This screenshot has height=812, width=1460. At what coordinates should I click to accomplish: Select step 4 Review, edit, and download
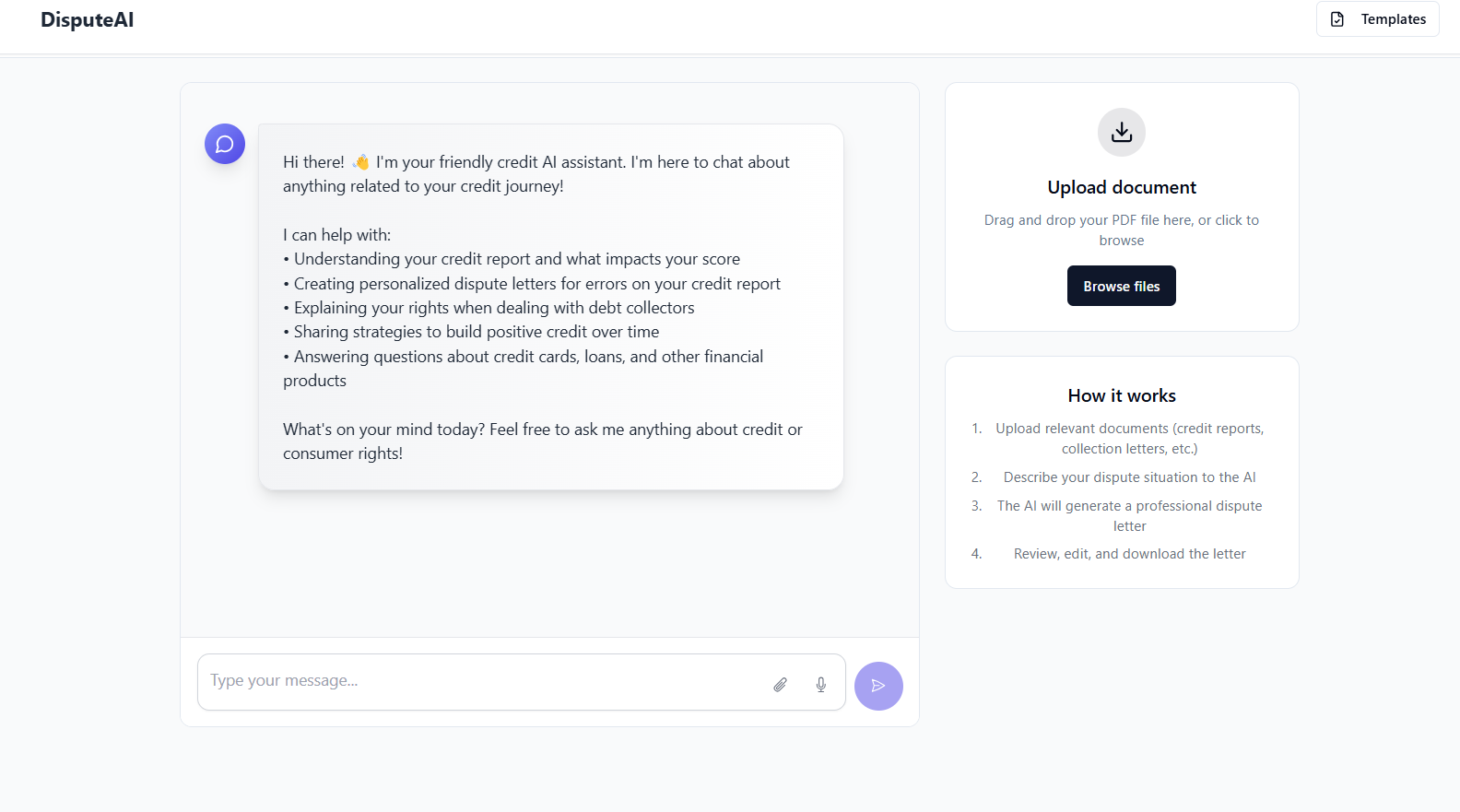pyautogui.click(x=1129, y=554)
